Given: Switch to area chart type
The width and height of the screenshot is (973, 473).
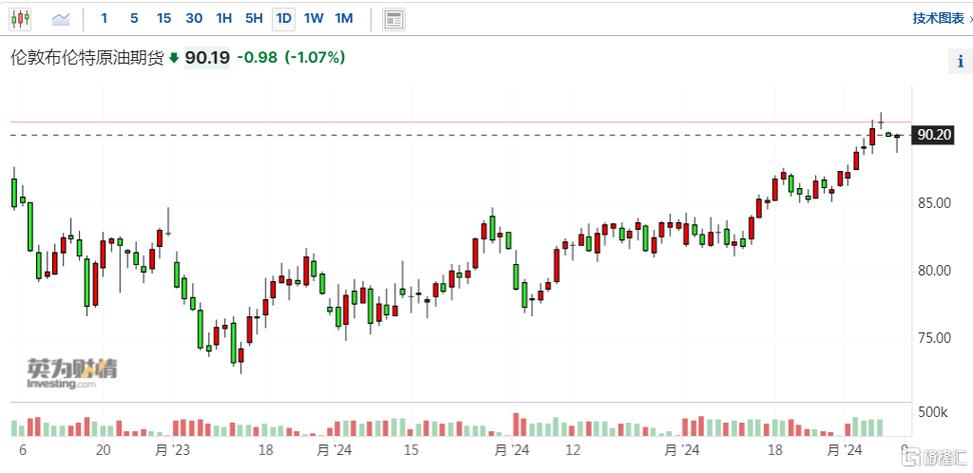Looking at the screenshot, I should (x=60, y=18).
